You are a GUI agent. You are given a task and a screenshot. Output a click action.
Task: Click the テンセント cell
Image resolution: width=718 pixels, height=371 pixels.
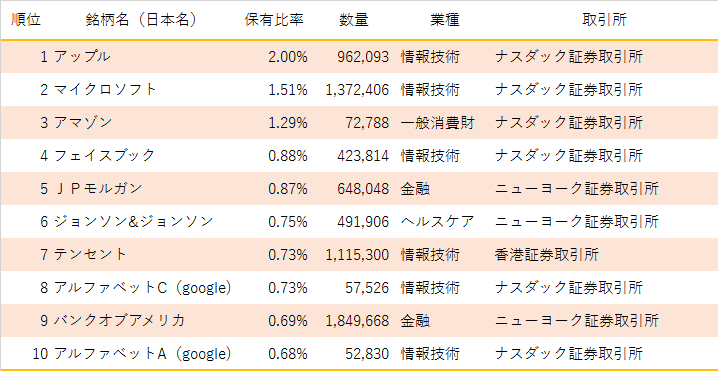tap(90, 255)
